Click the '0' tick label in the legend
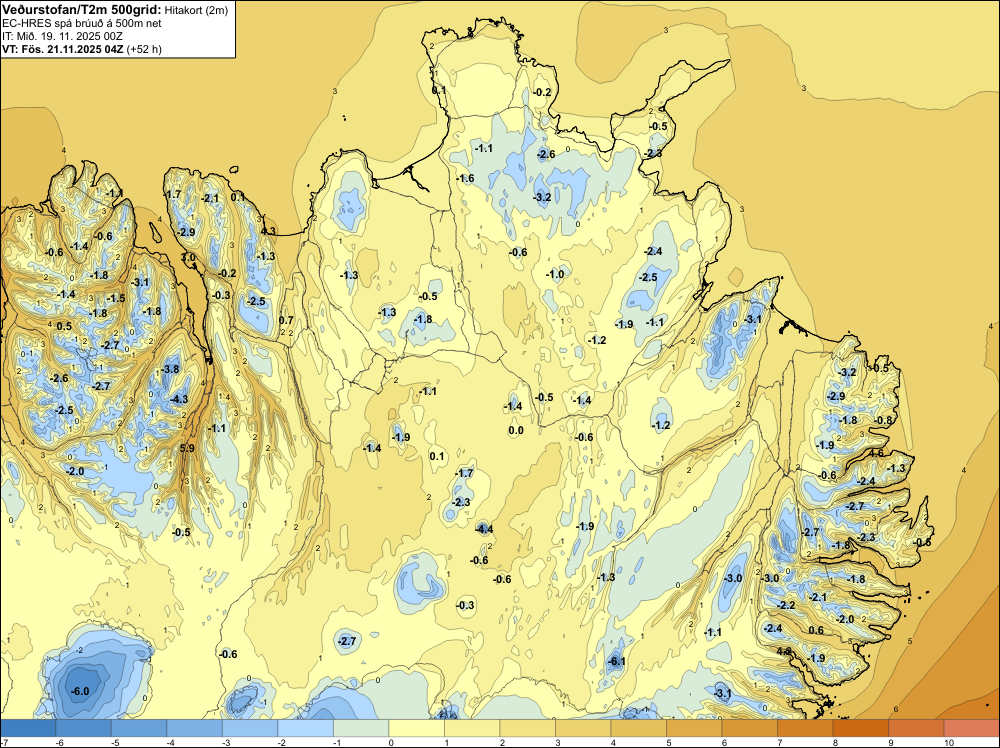The height and width of the screenshot is (748, 1000). pos(390,742)
